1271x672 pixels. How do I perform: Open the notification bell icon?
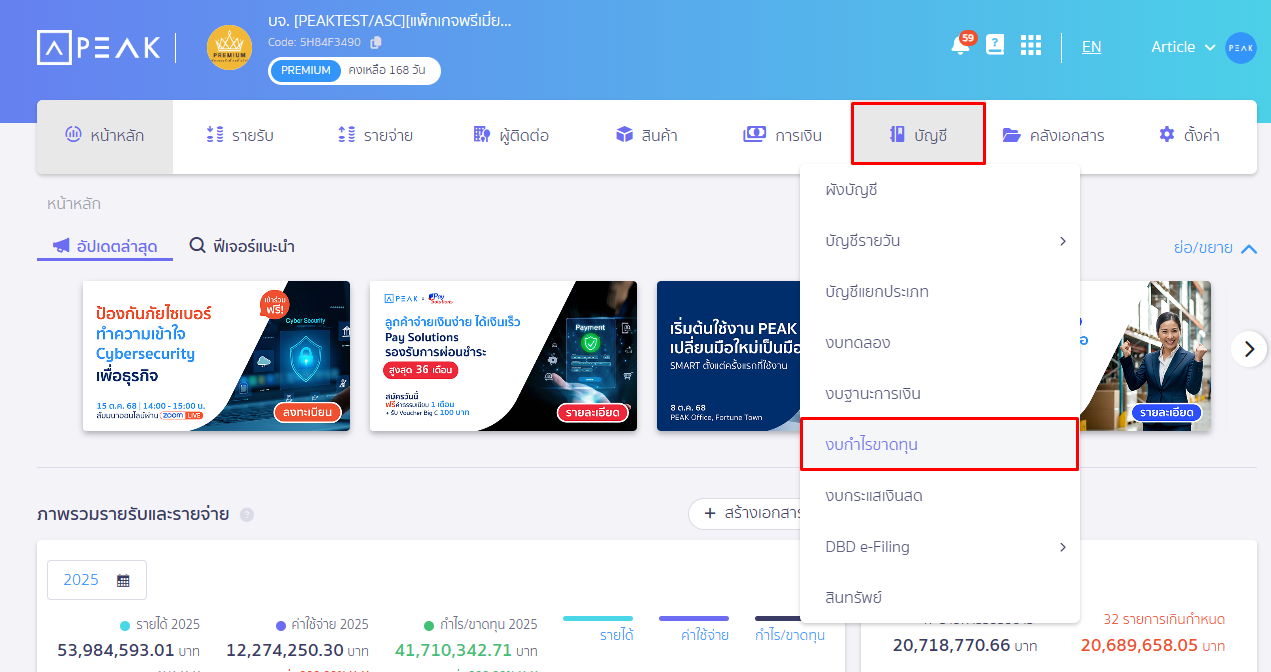960,46
